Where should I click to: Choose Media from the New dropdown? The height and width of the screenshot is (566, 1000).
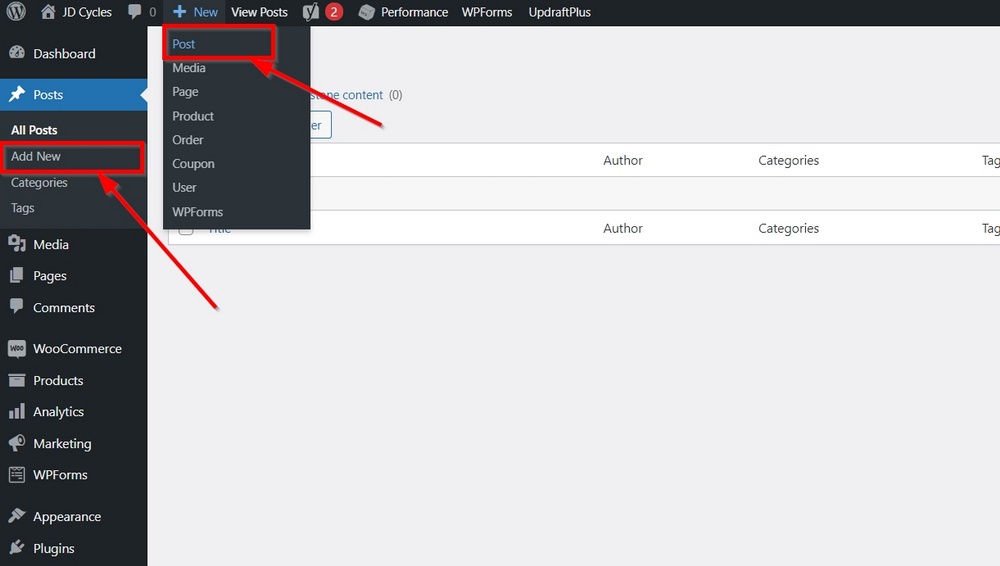(189, 68)
